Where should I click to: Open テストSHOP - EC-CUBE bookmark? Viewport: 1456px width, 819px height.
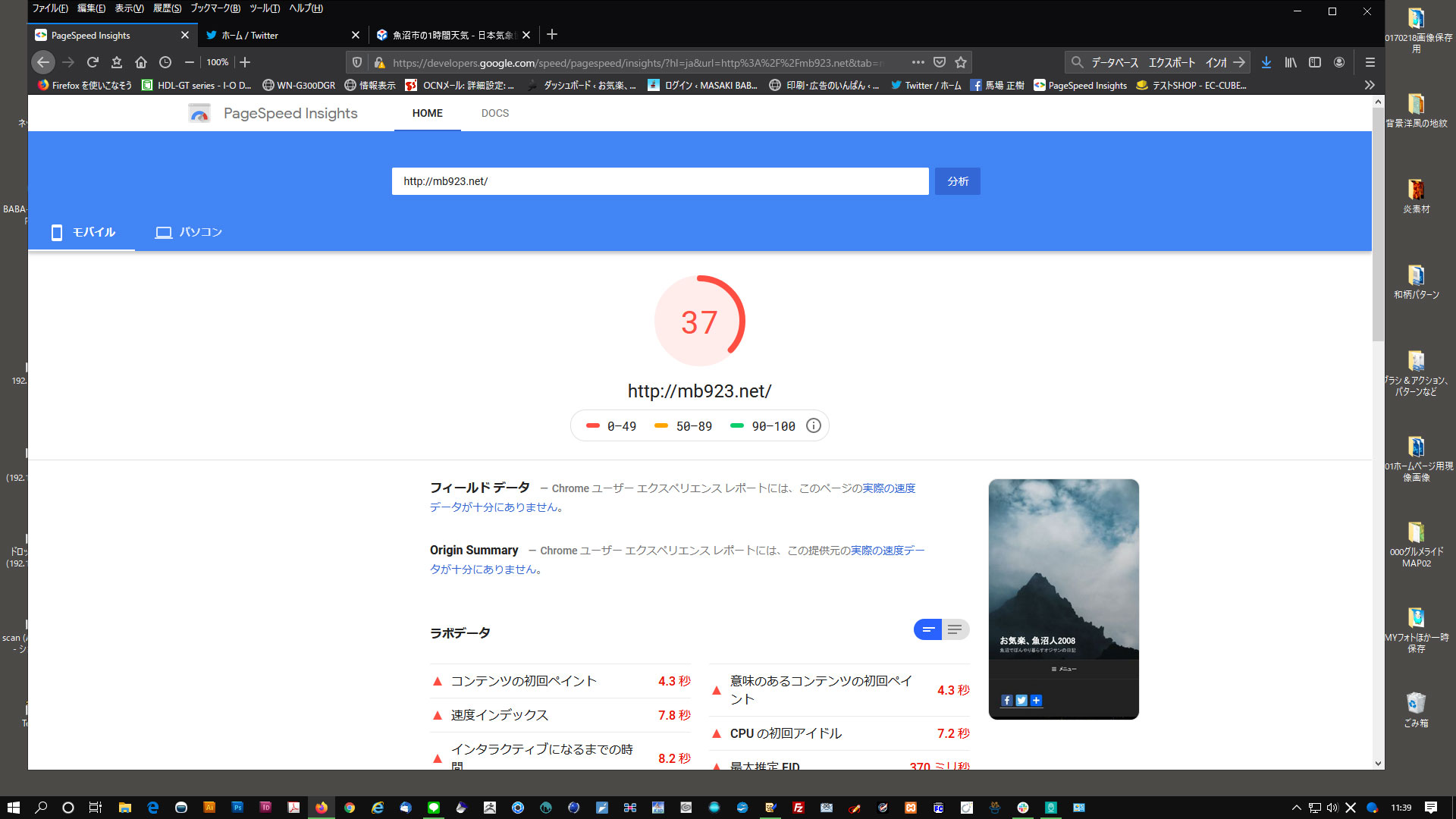[x=1192, y=85]
